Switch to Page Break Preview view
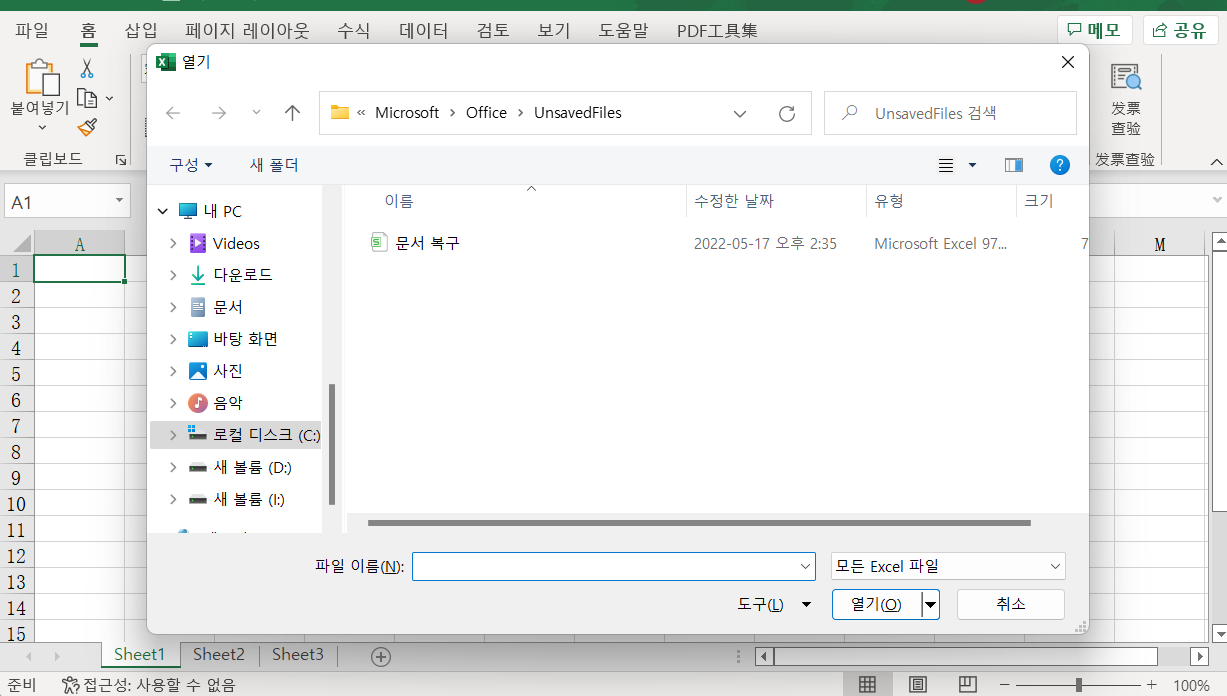1227x696 pixels. click(x=967, y=685)
